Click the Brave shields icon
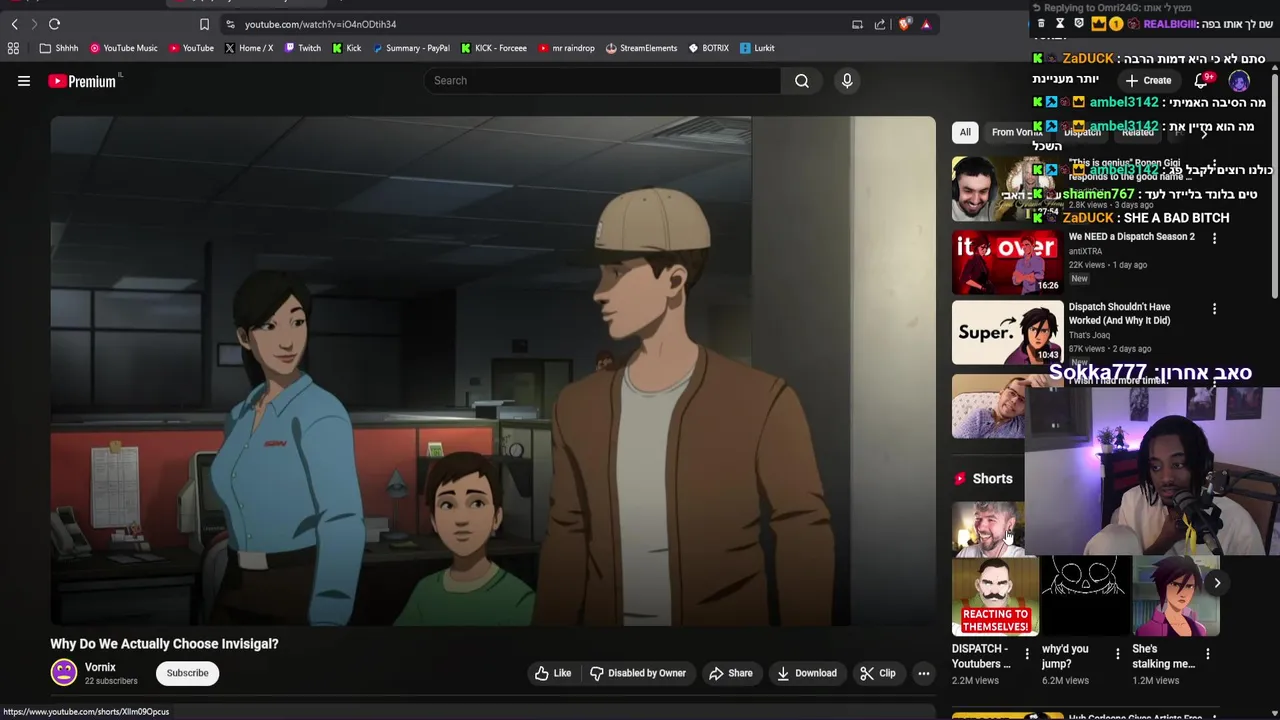The height and width of the screenshot is (720, 1280). click(x=904, y=24)
